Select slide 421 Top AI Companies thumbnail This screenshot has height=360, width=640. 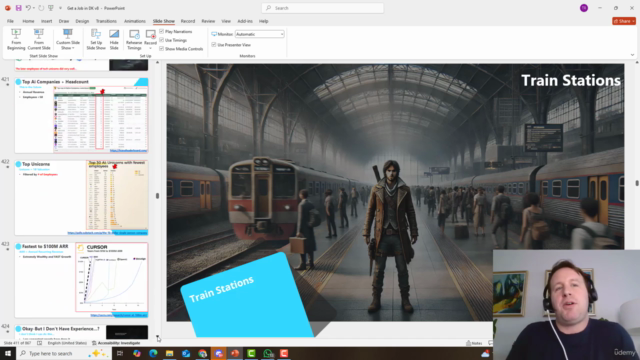82,115
